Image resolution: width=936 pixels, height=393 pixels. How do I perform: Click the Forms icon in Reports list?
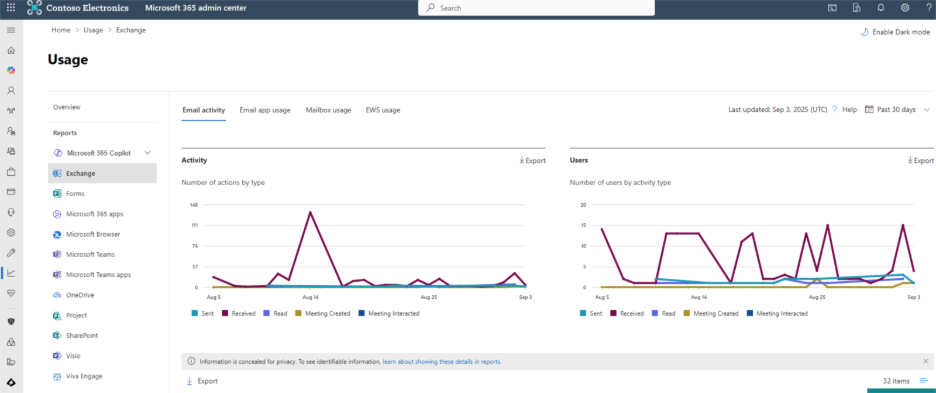coord(57,194)
